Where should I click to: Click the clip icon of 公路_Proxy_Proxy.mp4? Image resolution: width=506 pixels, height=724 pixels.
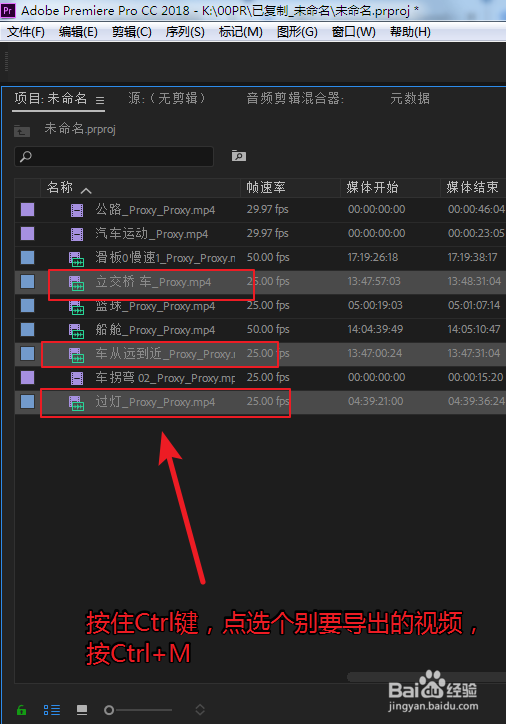coord(77,210)
